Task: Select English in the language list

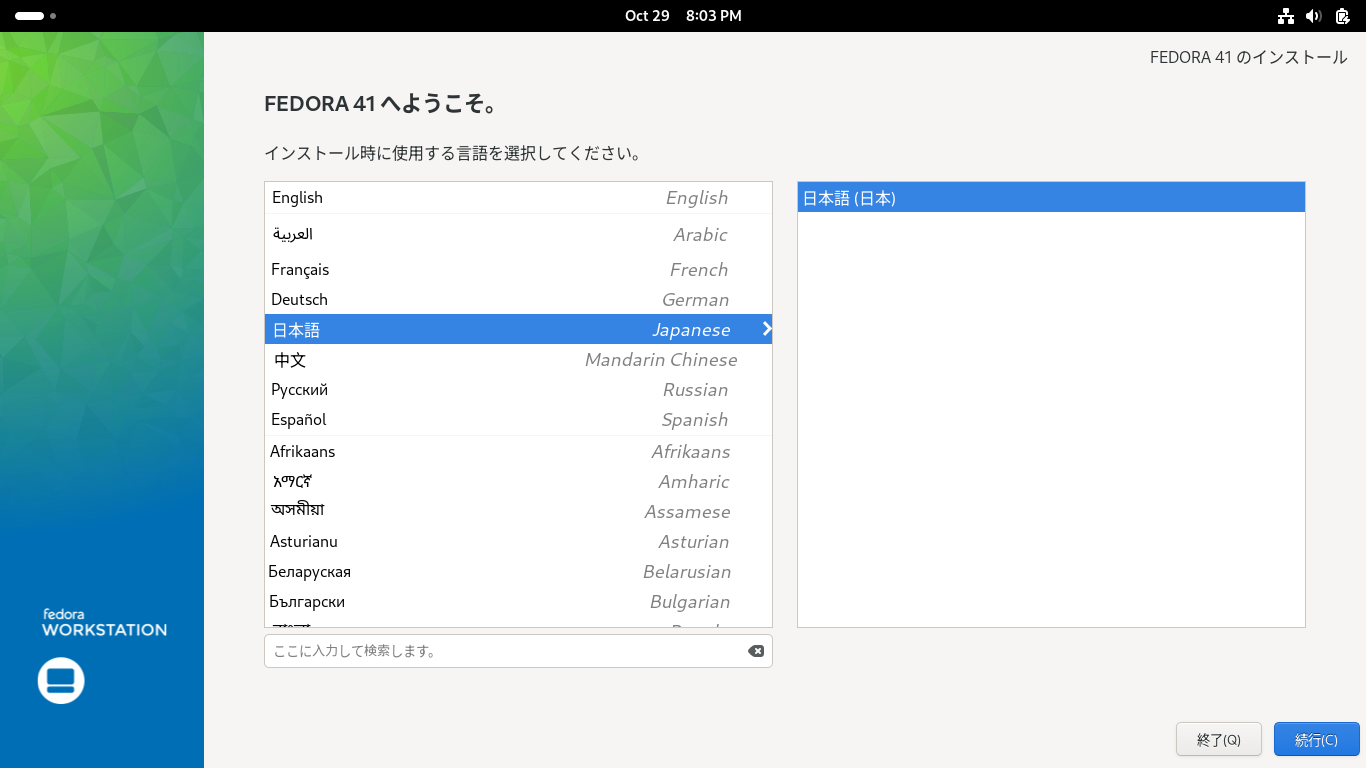Action: pos(518,198)
